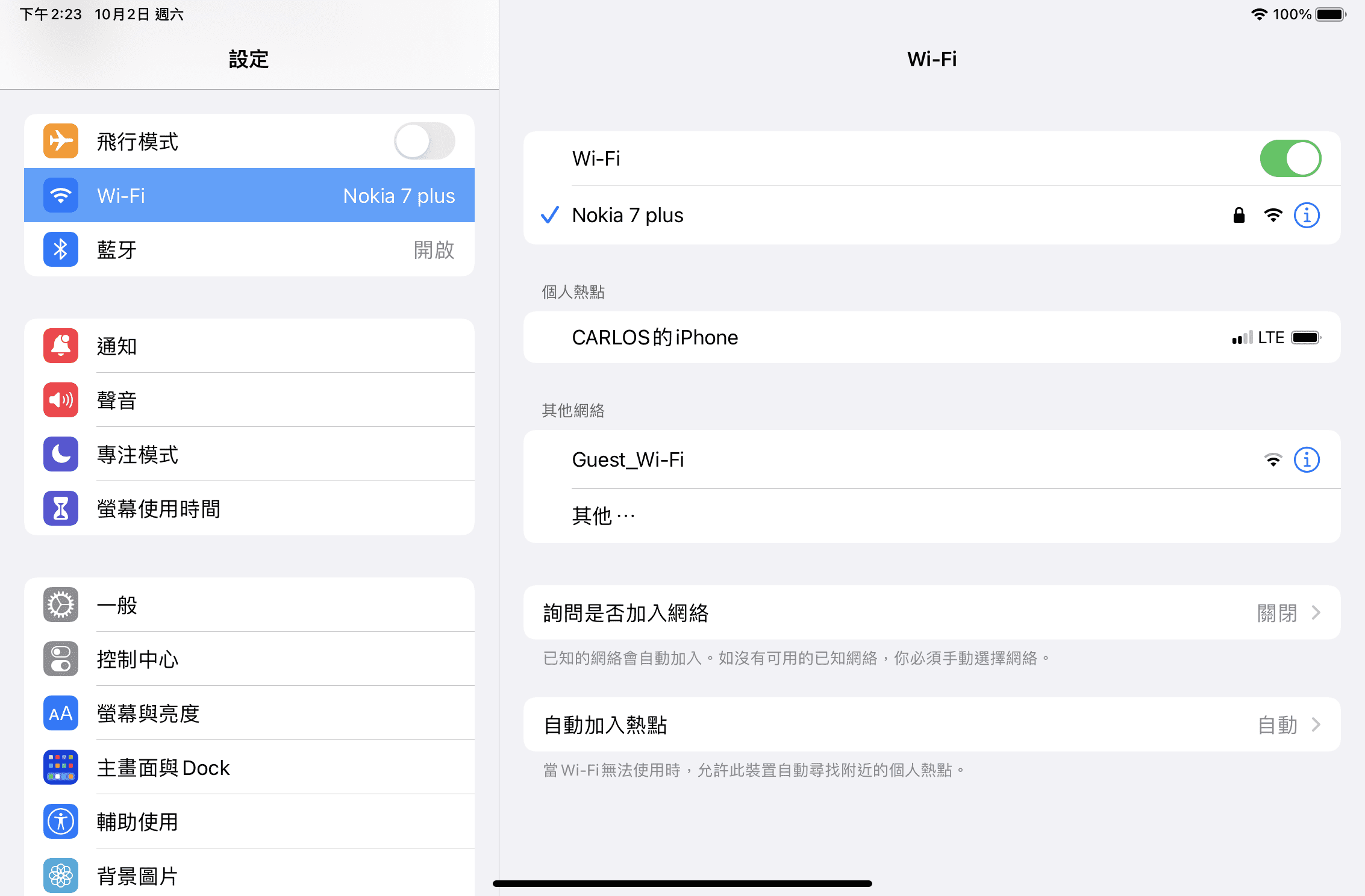Open the 一般 general settings item
The height and width of the screenshot is (896, 1365).
pos(249,605)
